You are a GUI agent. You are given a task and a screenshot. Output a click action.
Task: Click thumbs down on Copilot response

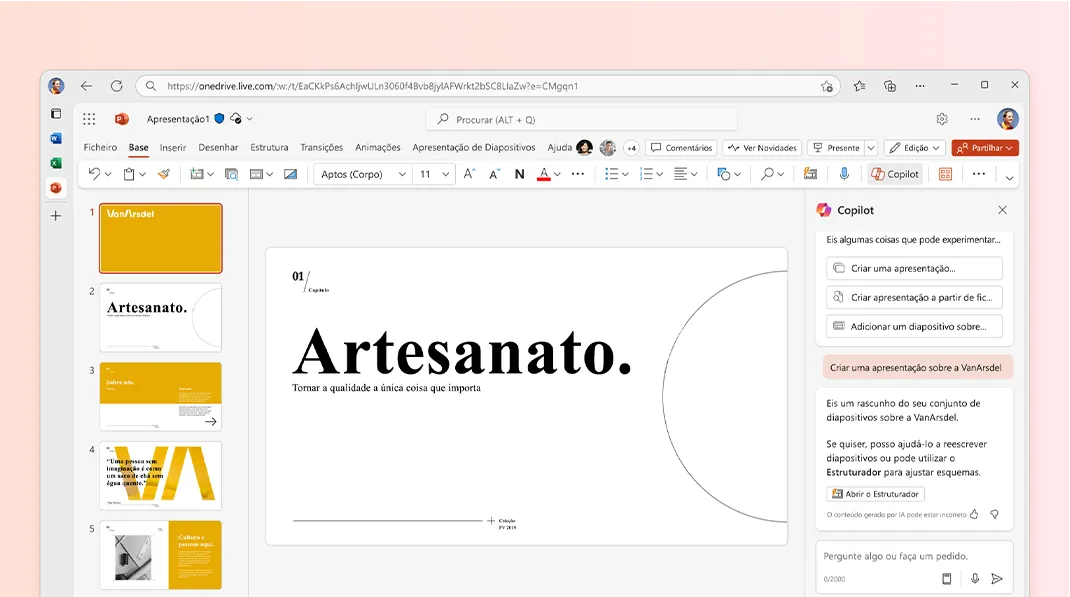coord(994,514)
